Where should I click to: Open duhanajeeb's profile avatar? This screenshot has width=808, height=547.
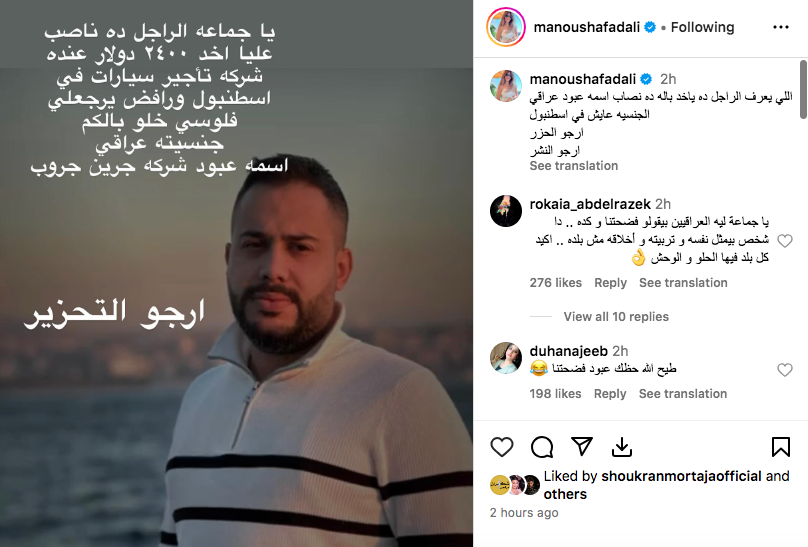tap(506, 358)
